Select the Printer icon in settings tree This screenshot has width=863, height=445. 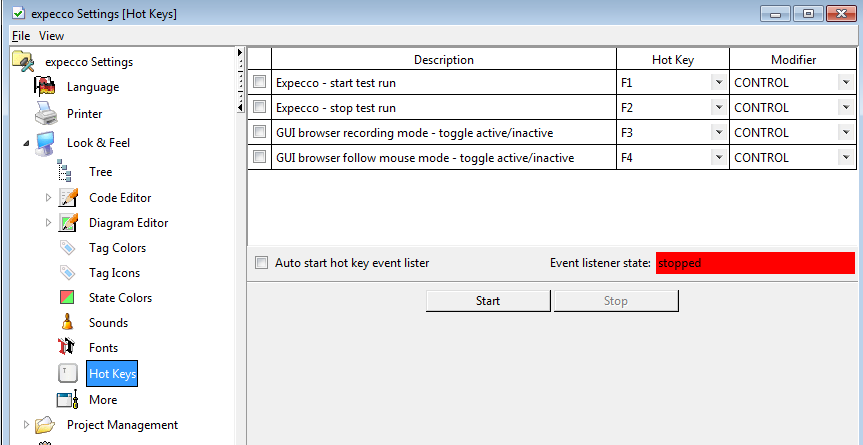click(45, 114)
